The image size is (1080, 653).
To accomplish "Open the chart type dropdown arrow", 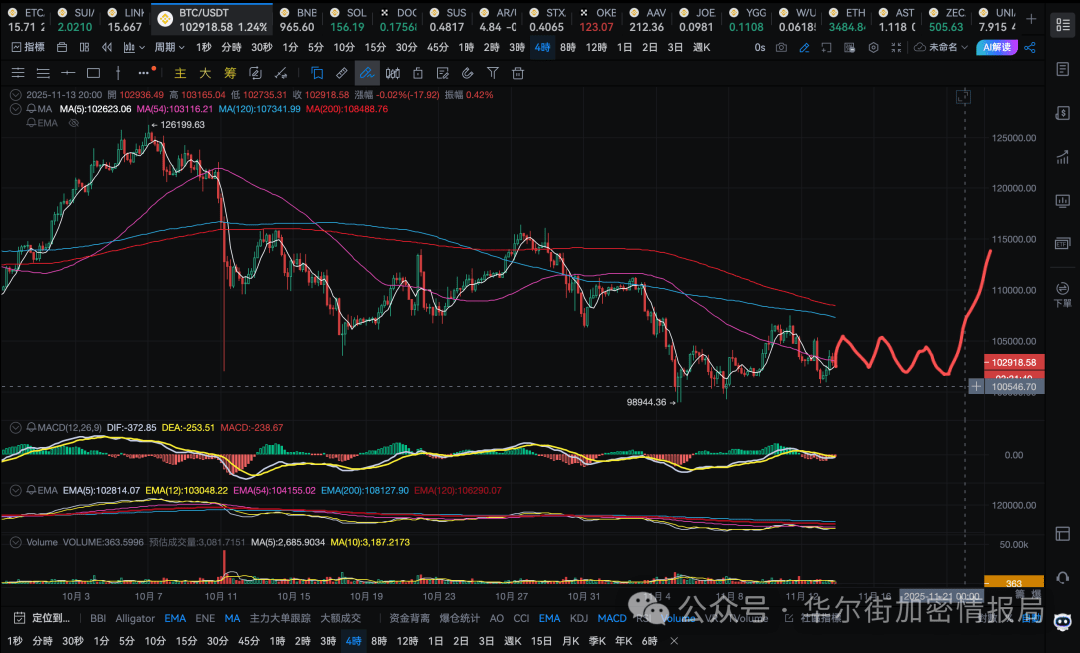I will [142, 48].
